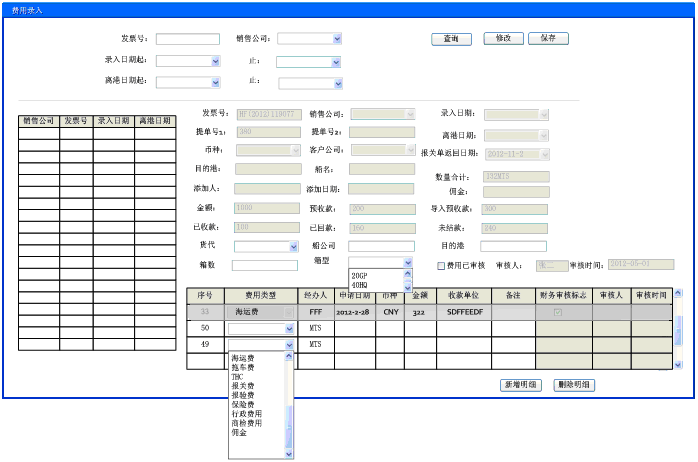Expand the 离港日期起 date dropdown
The width and height of the screenshot is (698, 462).
[x=215, y=83]
